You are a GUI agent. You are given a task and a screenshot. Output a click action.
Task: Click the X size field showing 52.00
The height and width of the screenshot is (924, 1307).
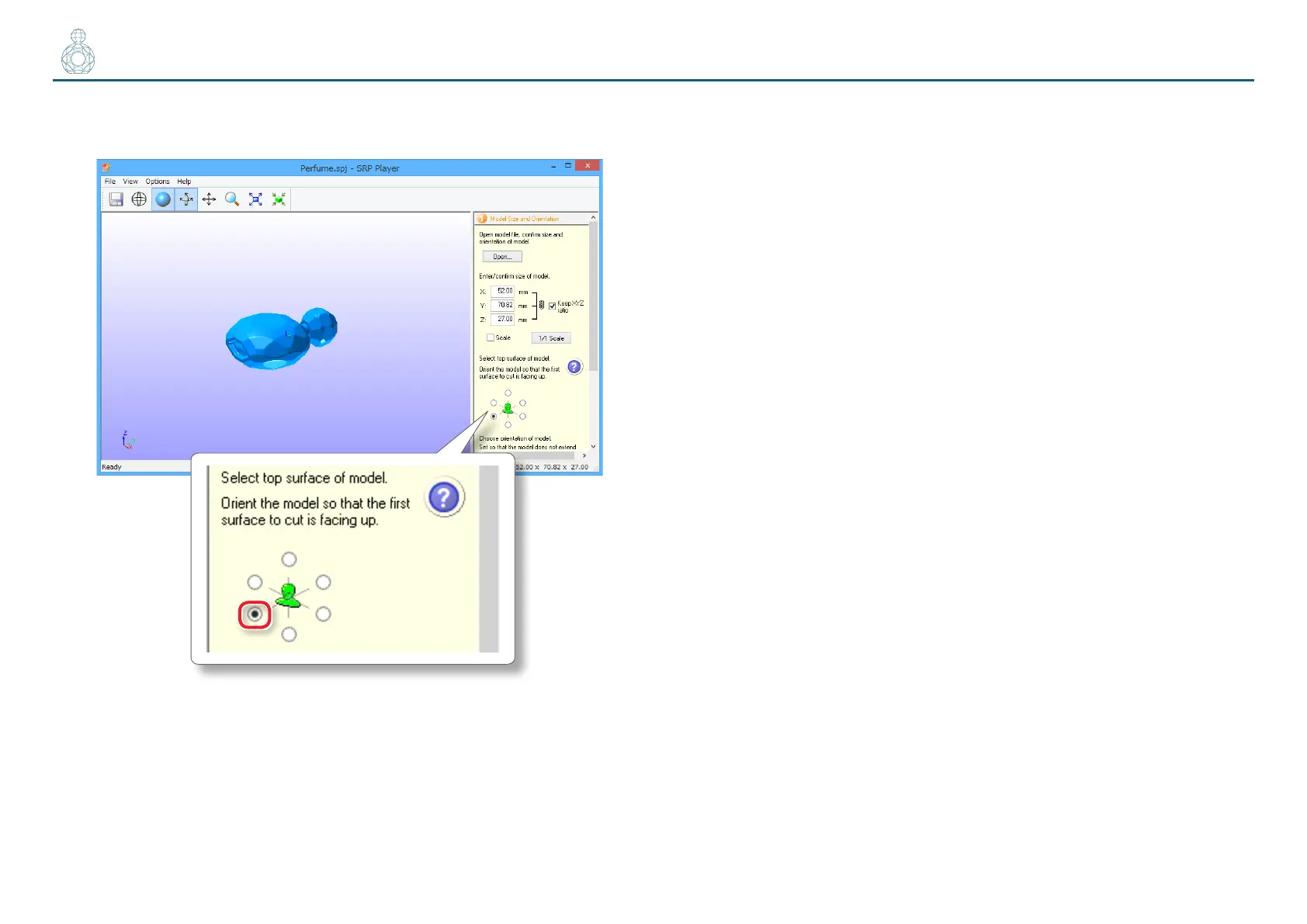tap(503, 292)
